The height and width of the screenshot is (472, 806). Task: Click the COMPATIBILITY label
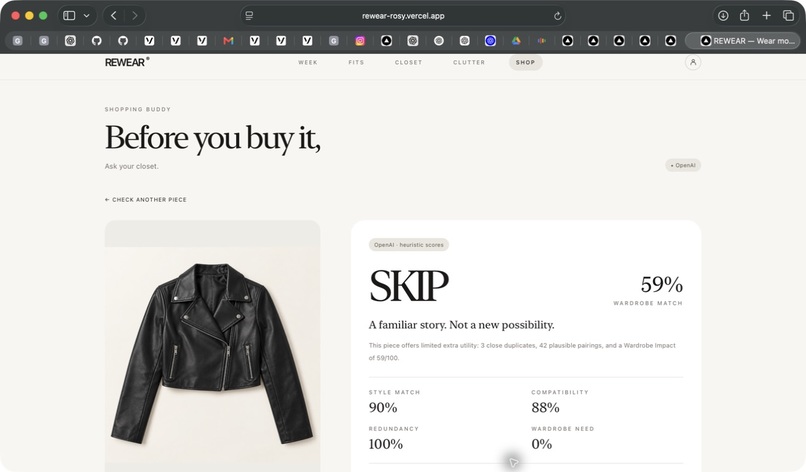[x=560, y=392]
